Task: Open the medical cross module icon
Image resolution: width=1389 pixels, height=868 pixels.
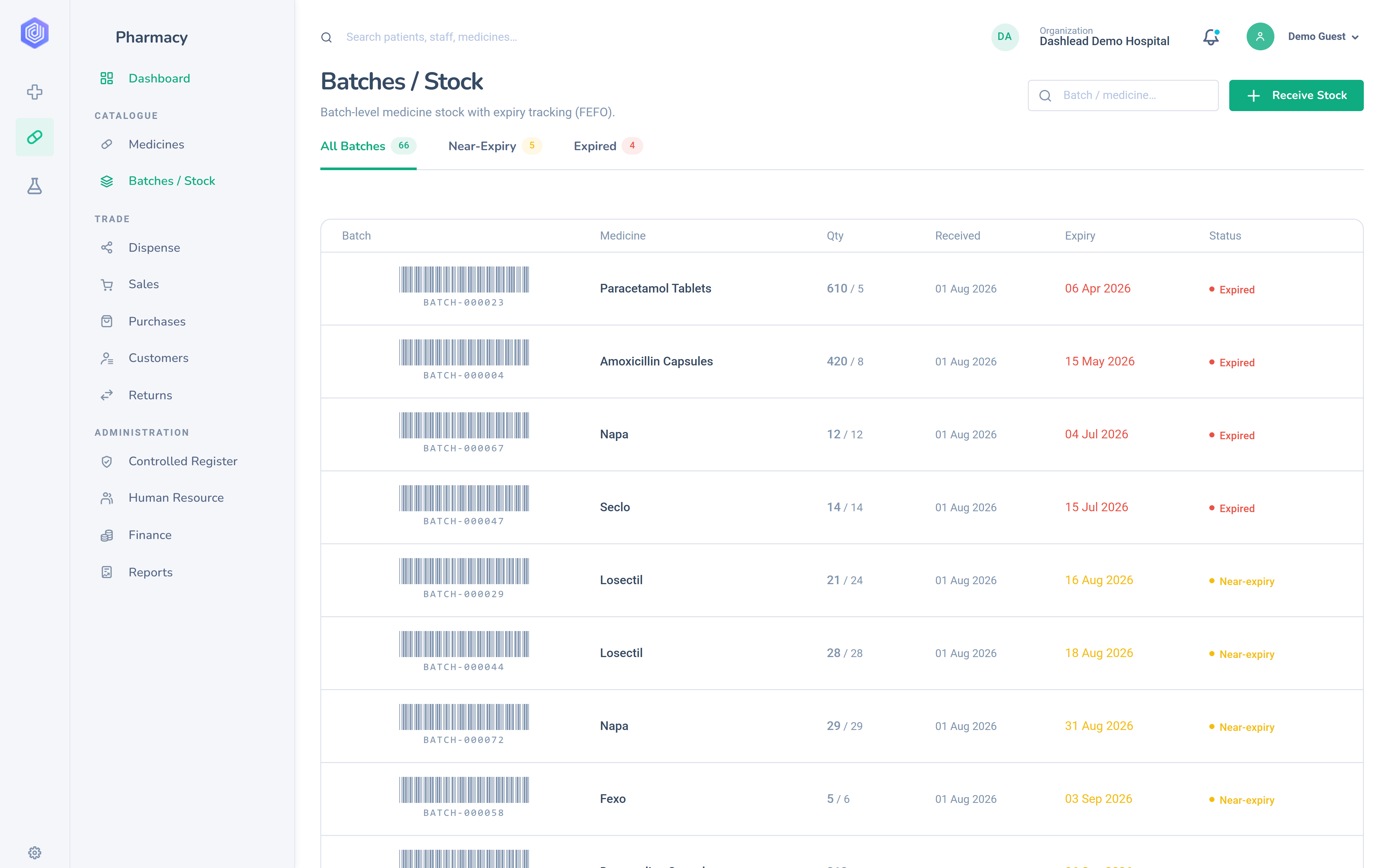Action: coord(34,92)
